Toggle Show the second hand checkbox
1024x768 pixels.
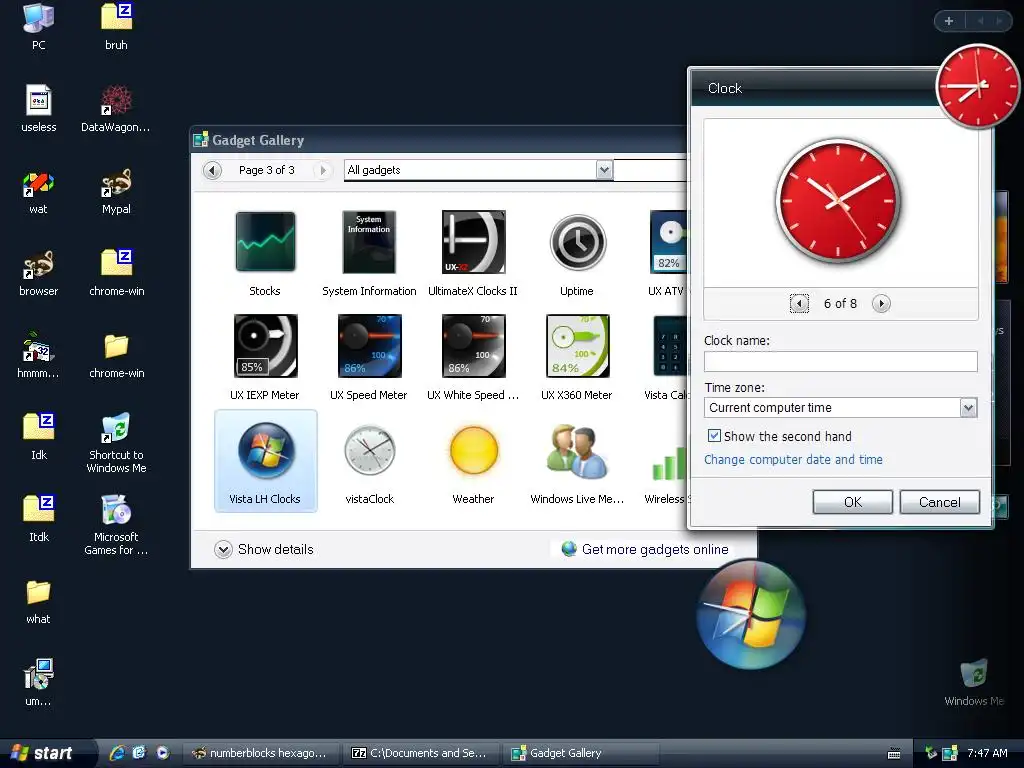click(714, 436)
